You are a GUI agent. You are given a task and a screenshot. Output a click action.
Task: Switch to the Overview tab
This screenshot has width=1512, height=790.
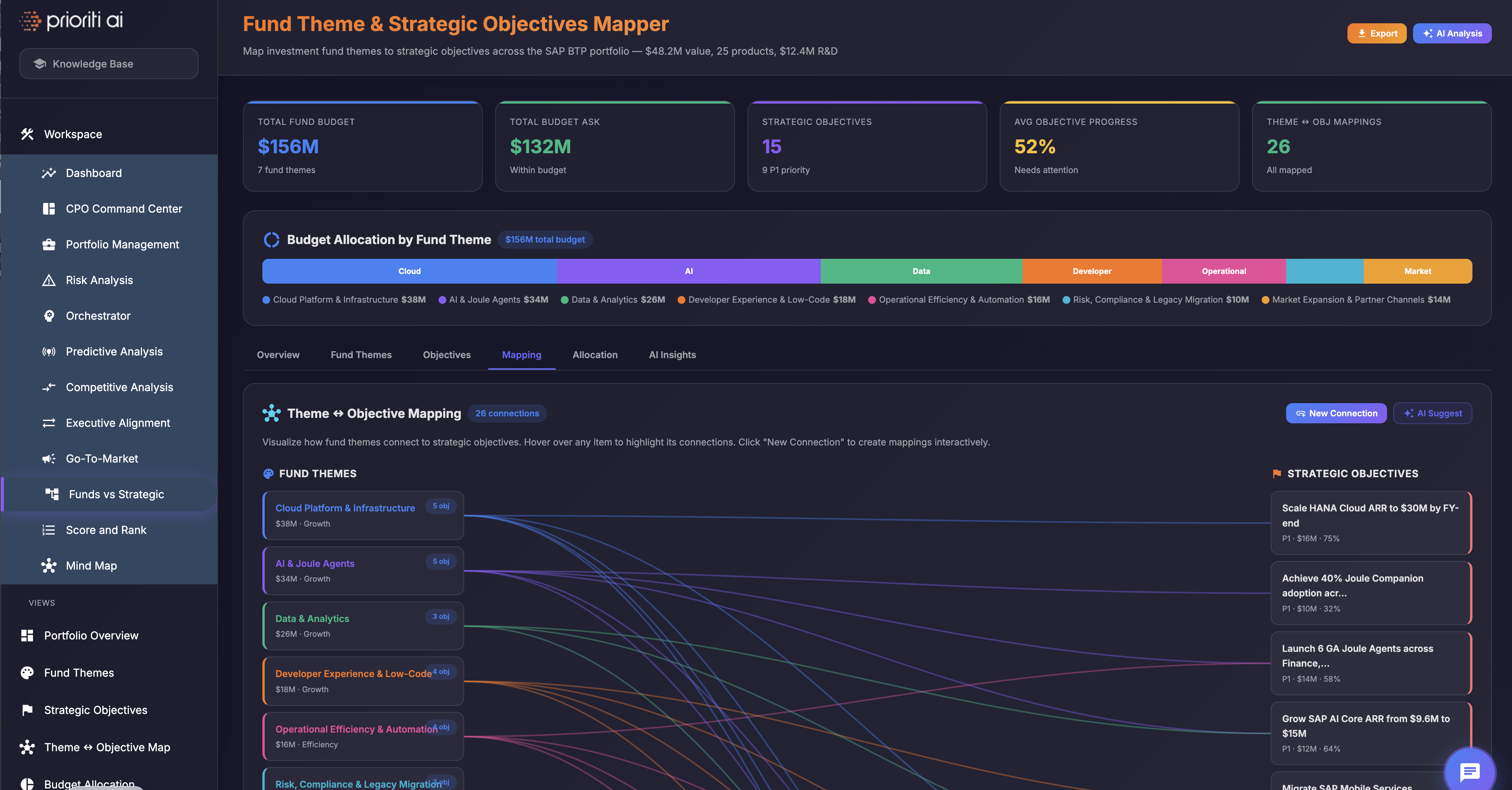click(x=277, y=355)
